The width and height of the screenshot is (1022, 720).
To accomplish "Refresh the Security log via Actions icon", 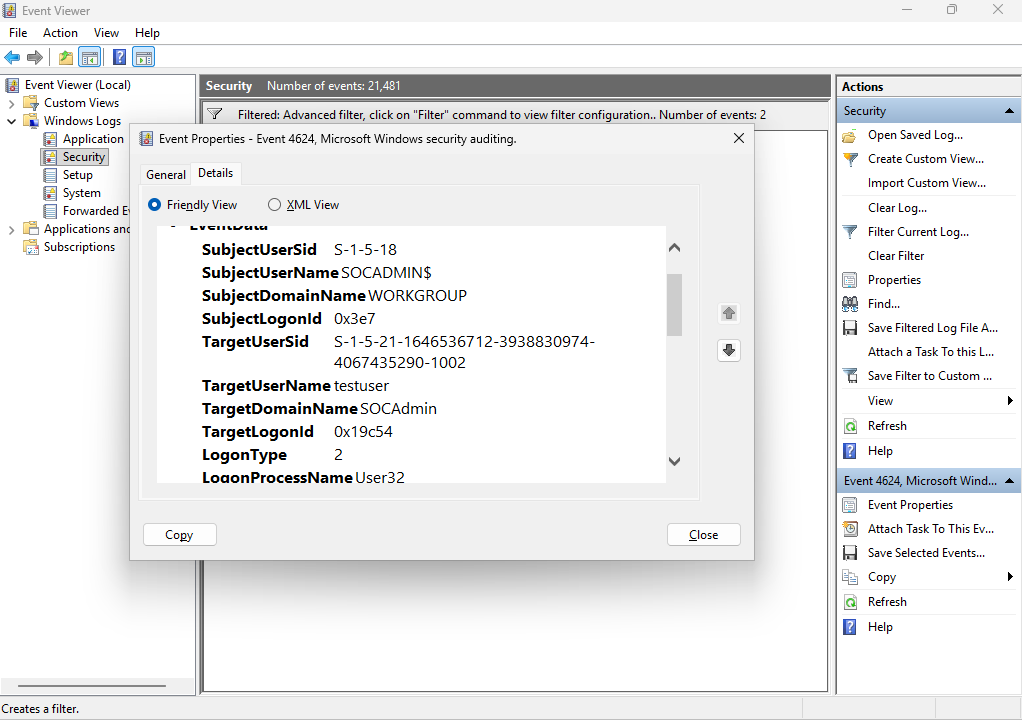I will click(849, 425).
